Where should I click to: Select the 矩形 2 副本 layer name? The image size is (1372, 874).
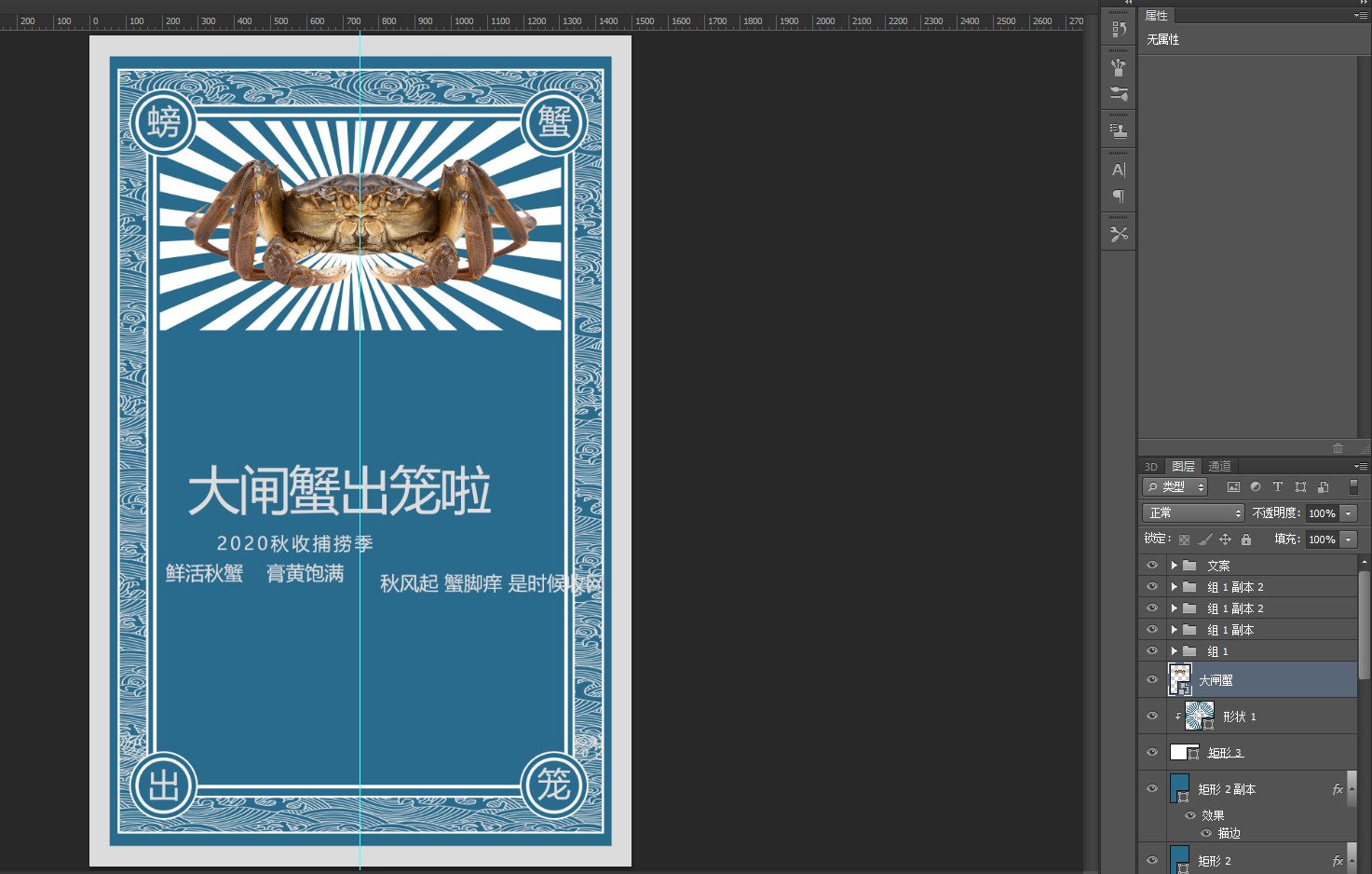point(1227,789)
